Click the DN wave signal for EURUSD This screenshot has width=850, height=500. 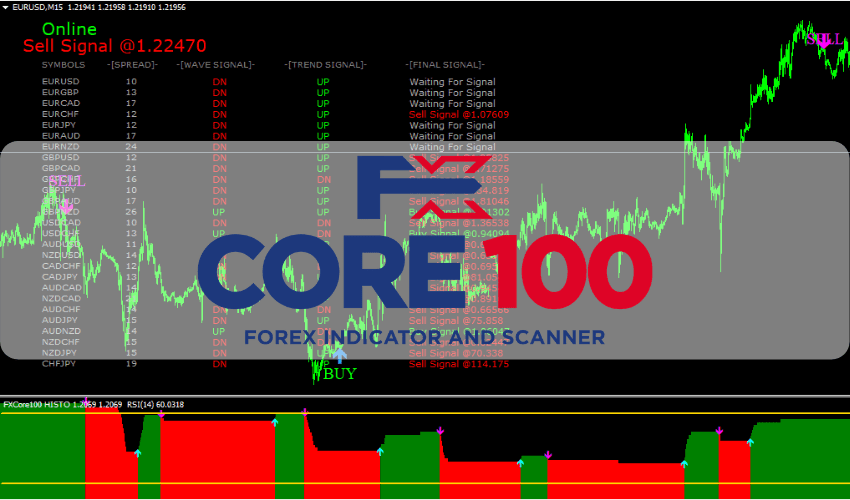[x=220, y=82]
